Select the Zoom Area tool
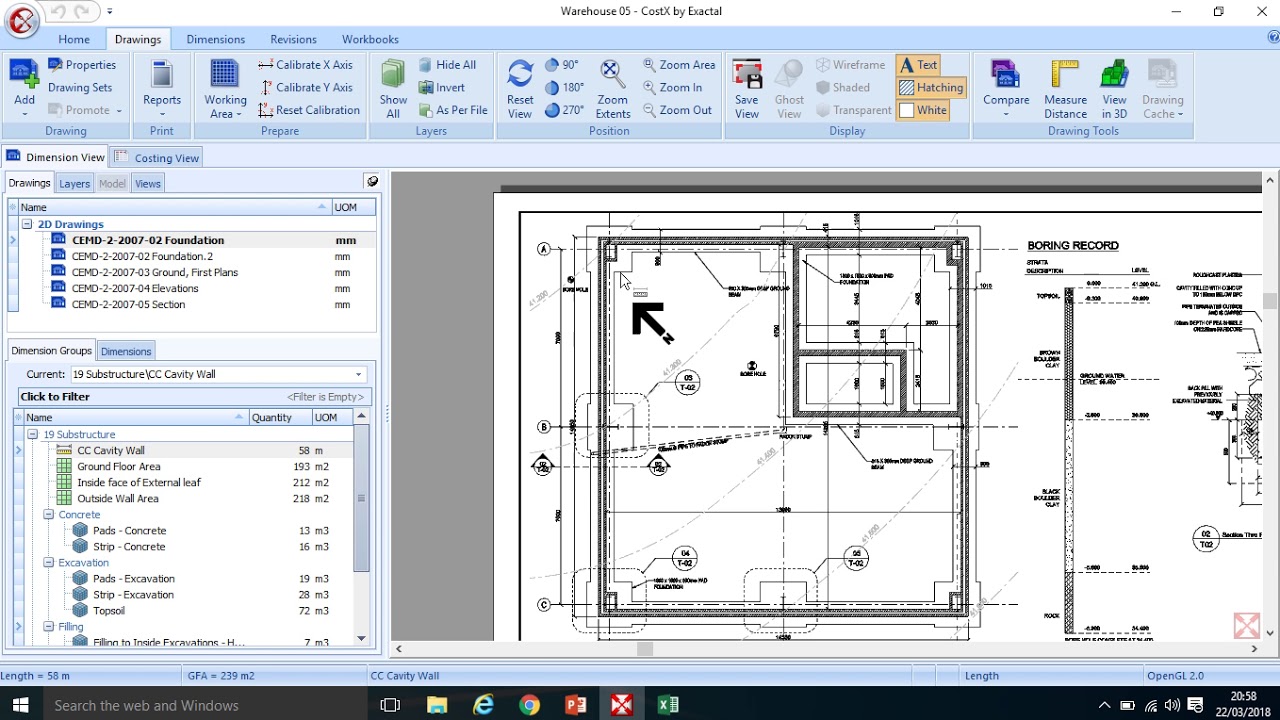 [679, 65]
